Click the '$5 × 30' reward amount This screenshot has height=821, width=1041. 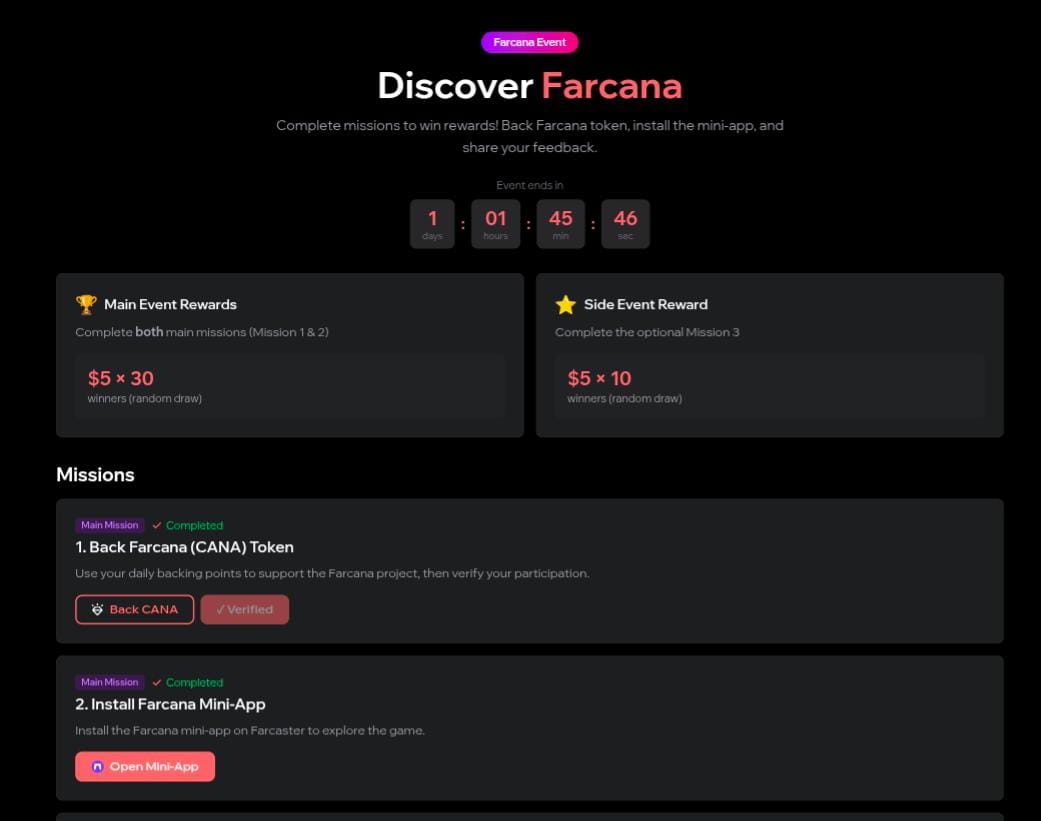coord(121,378)
